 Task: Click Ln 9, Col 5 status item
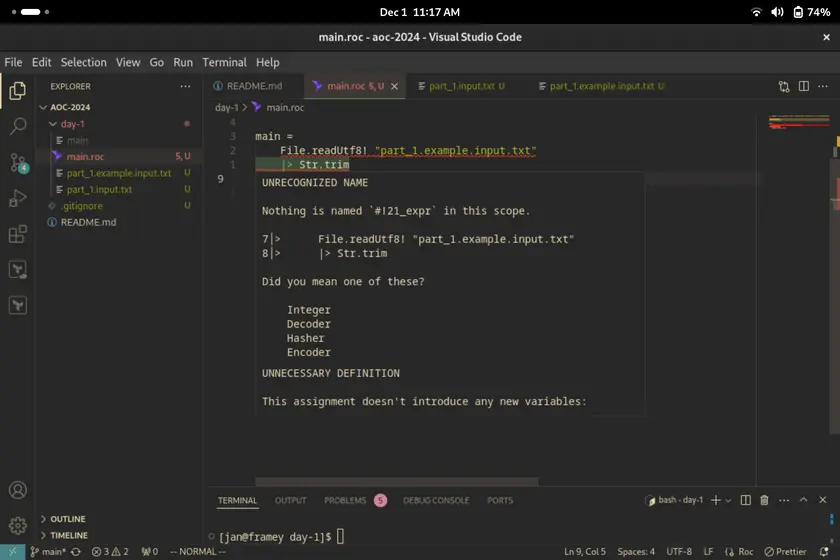click(584, 551)
